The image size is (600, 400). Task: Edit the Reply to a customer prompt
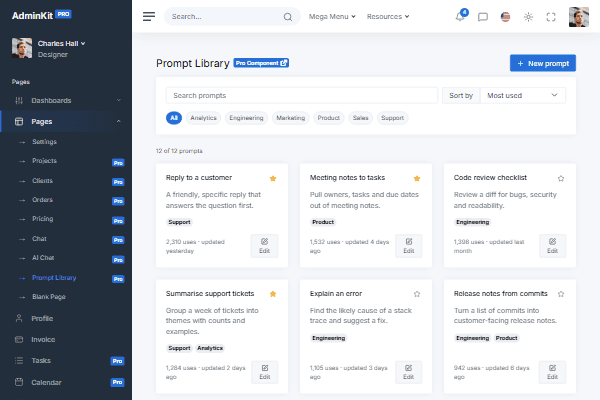pyautogui.click(x=264, y=246)
